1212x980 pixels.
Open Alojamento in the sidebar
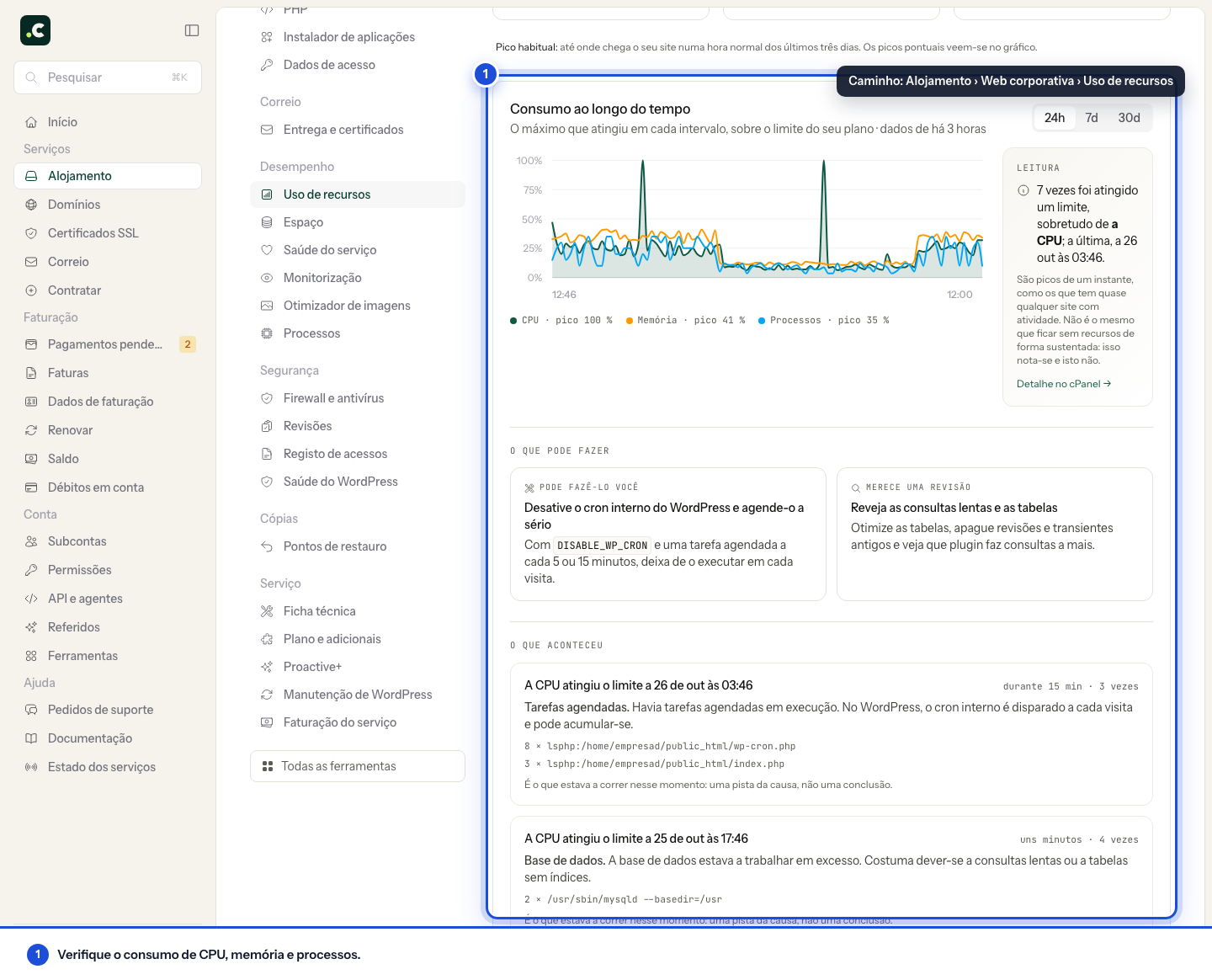pos(108,176)
